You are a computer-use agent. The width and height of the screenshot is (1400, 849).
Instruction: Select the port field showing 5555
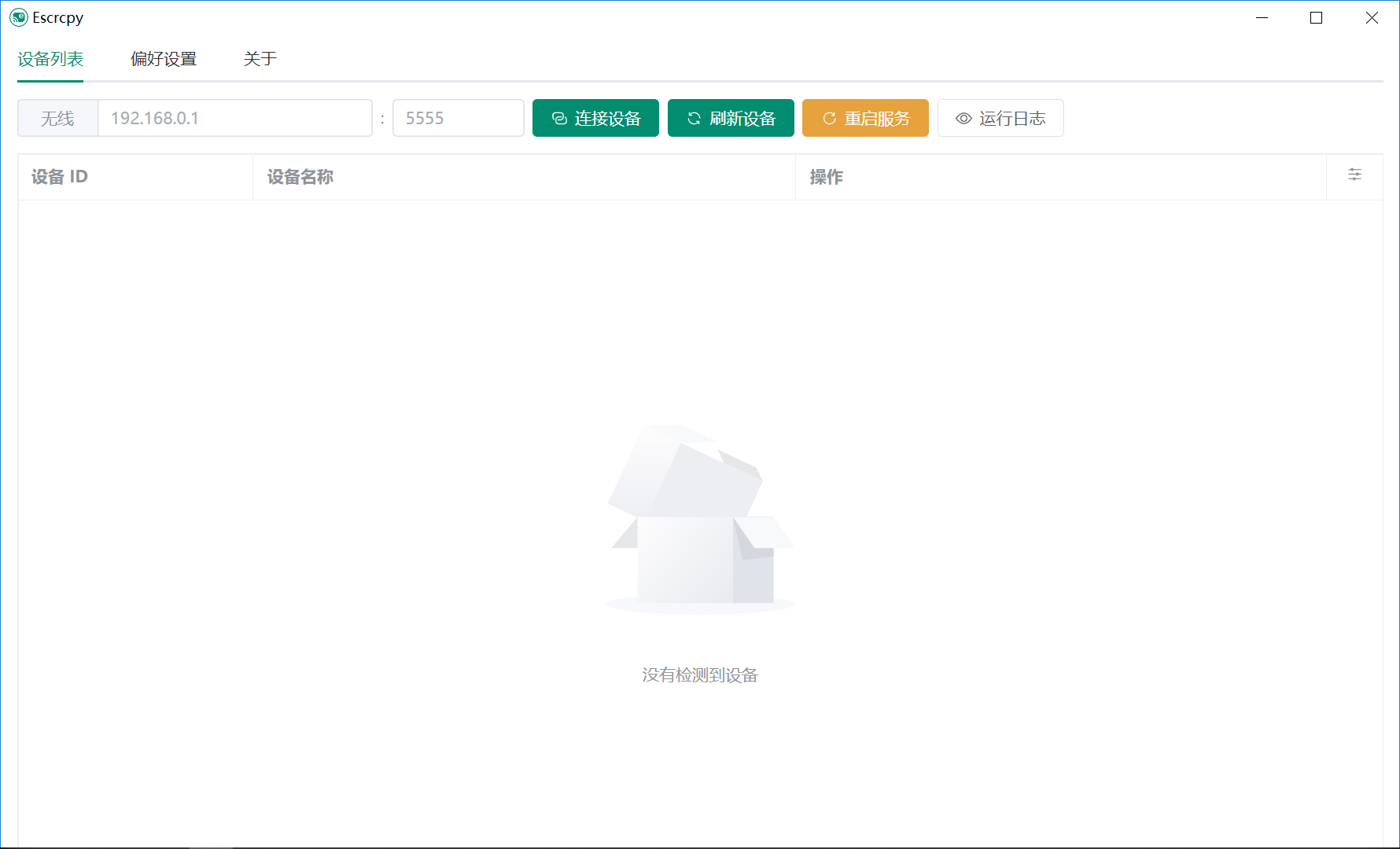(459, 118)
